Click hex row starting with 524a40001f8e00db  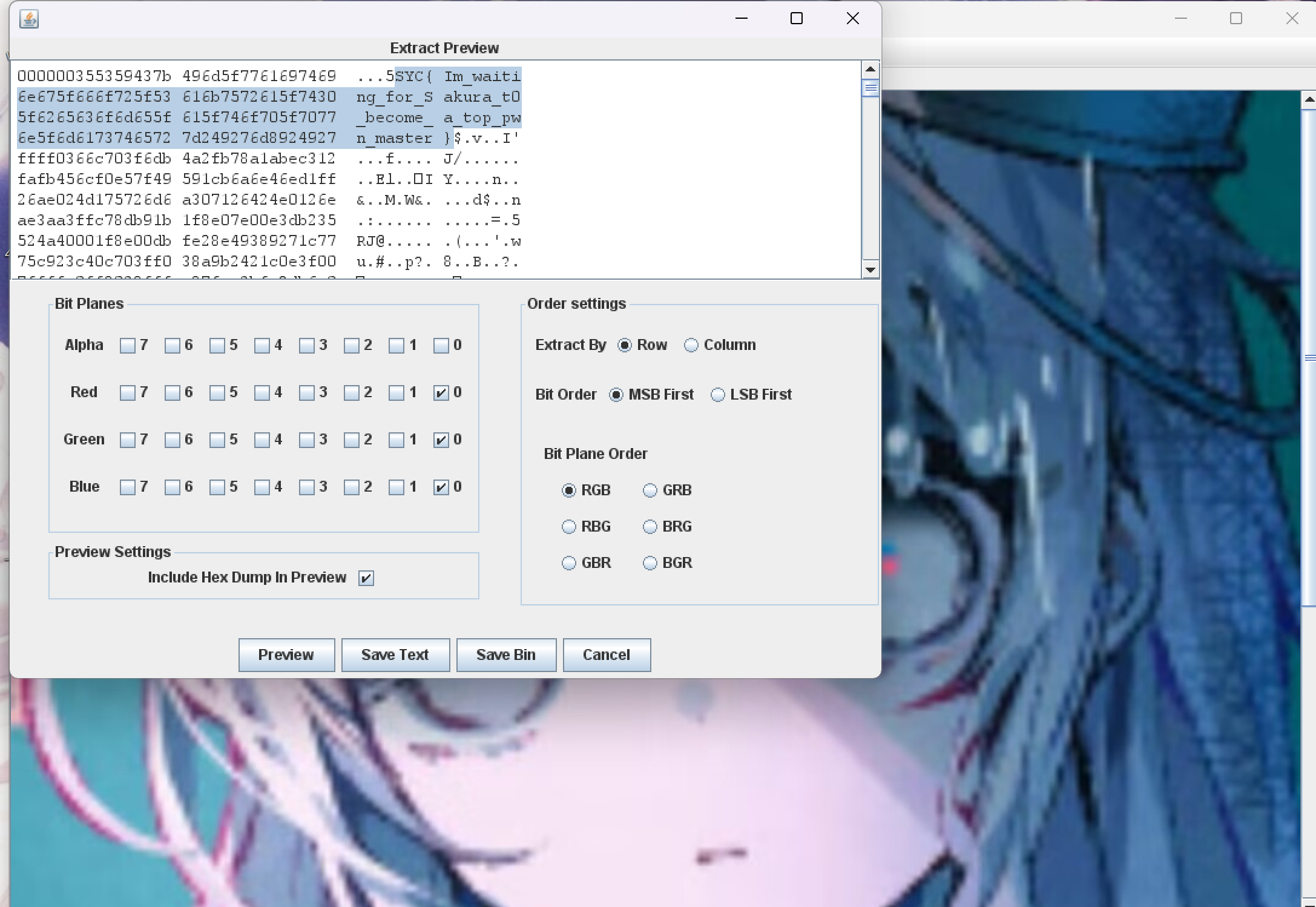(269, 242)
